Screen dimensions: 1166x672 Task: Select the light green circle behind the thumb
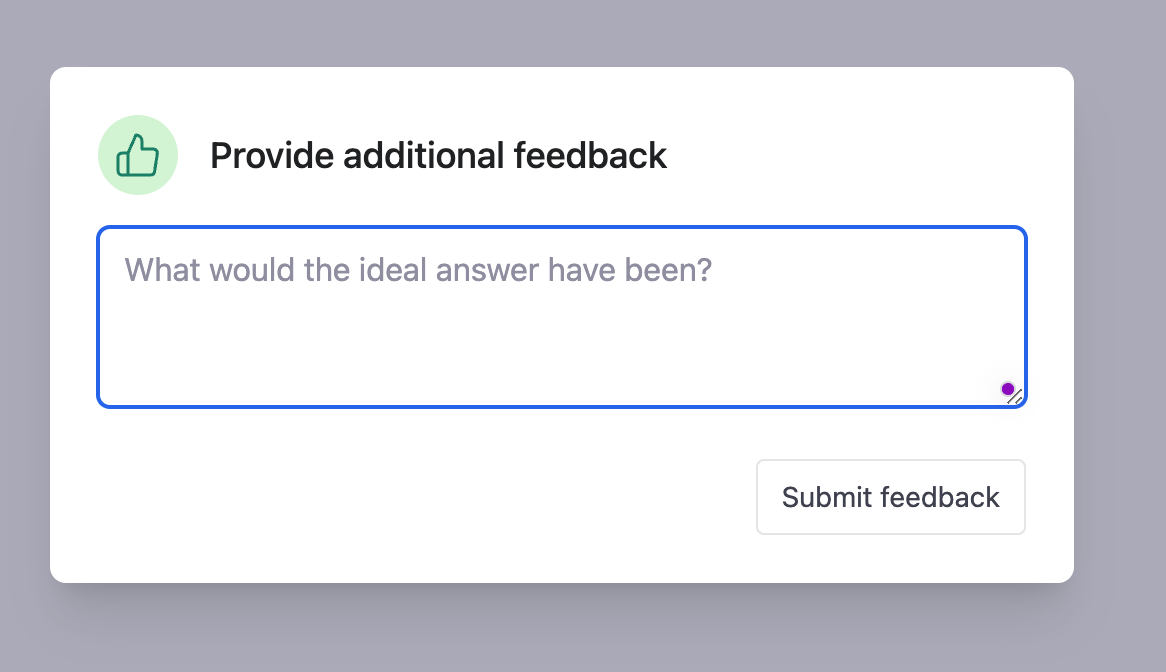click(x=138, y=155)
